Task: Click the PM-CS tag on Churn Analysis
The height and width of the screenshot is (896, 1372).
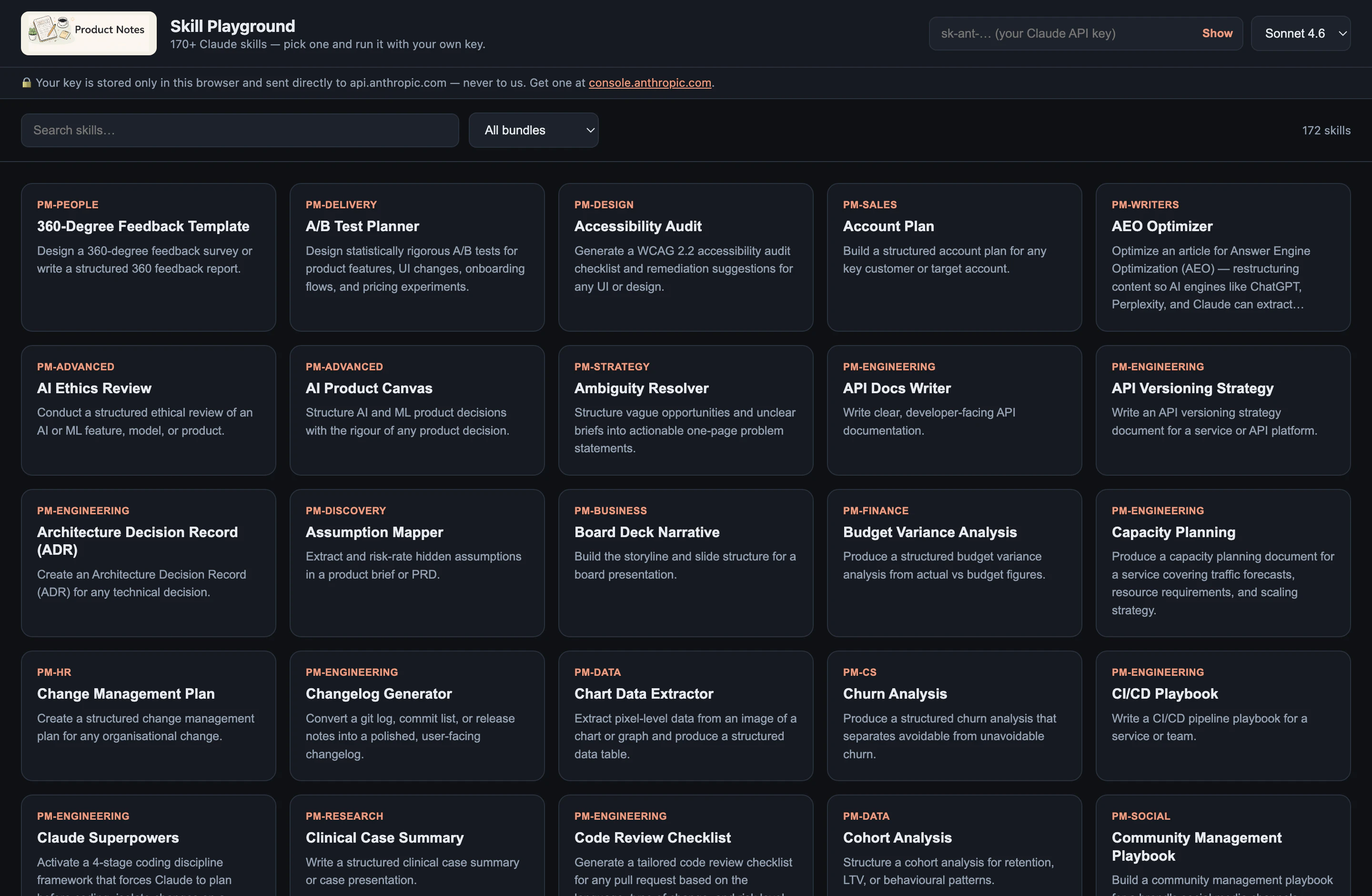Action: (859, 672)
